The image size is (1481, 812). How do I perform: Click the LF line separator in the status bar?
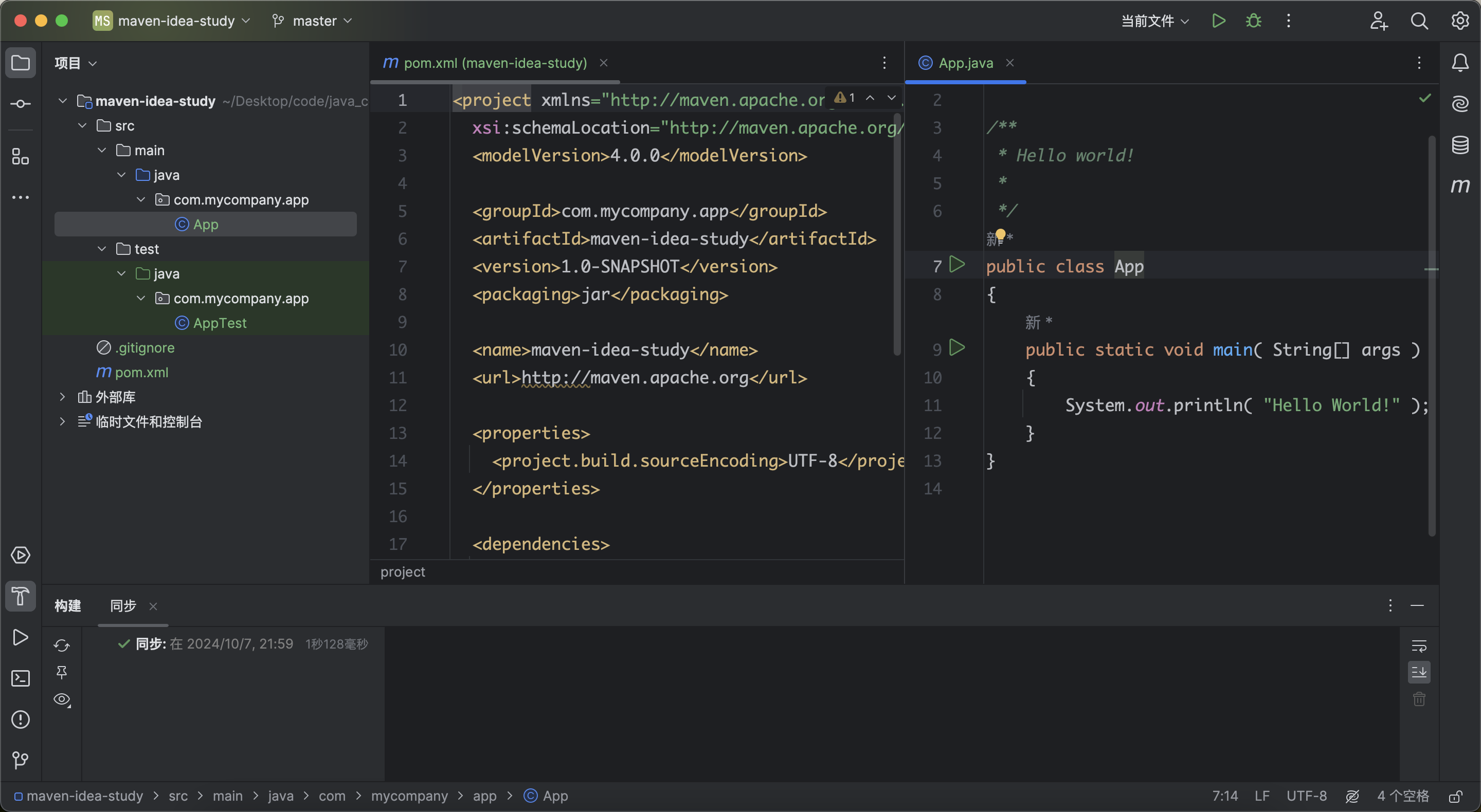1261,796
